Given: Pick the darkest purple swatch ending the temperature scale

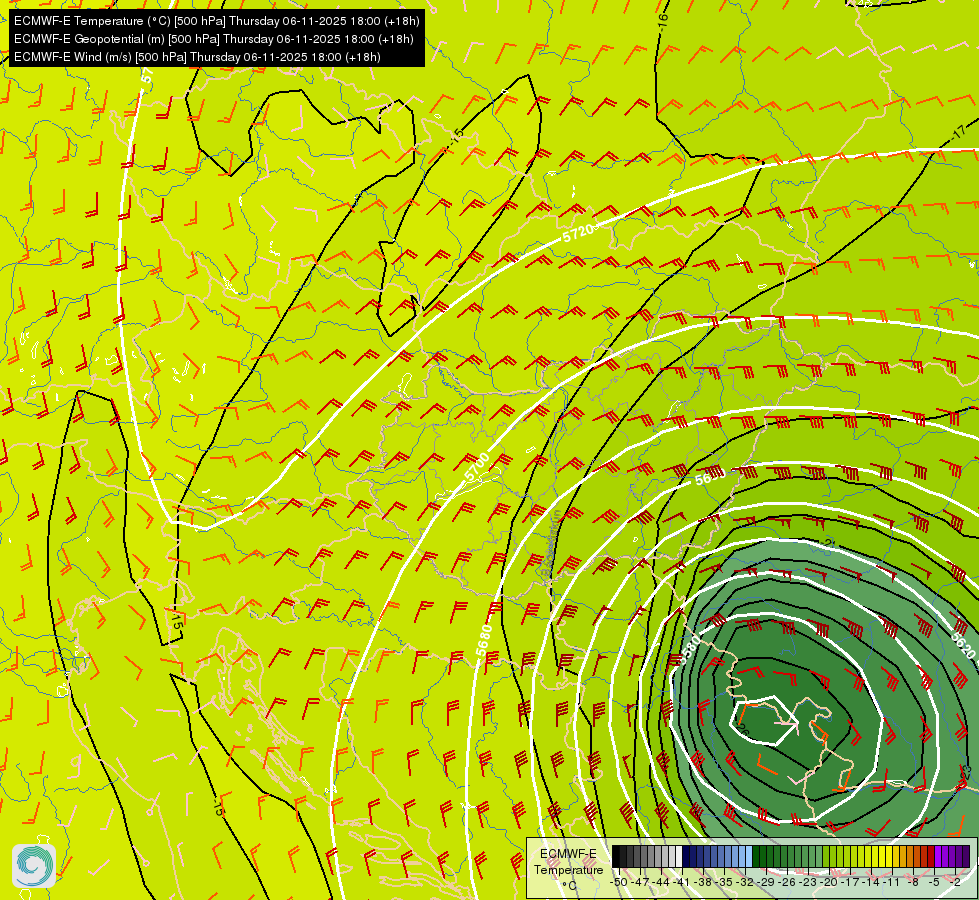Looking at the screenshot, I should pyautogui.click(x=966, y=856).
